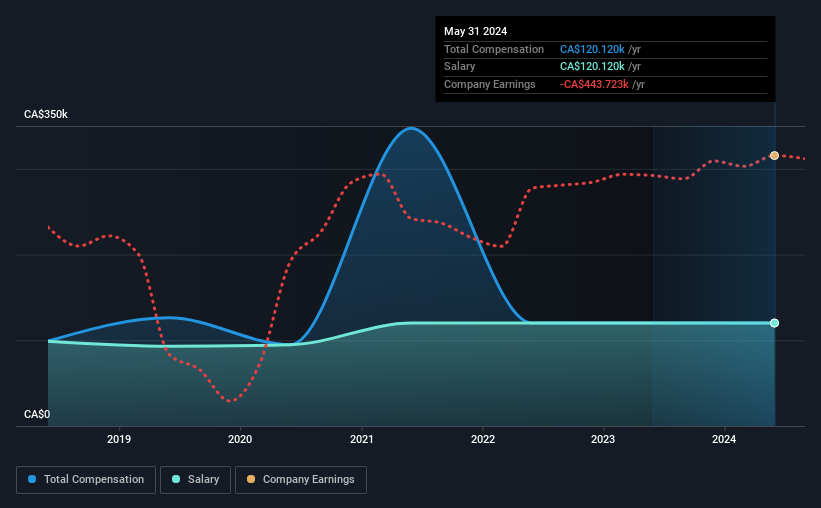The height and width of the screenshot is (508, 821).
Task: Click the 2024 x-axis label
Action: [724, 439]
